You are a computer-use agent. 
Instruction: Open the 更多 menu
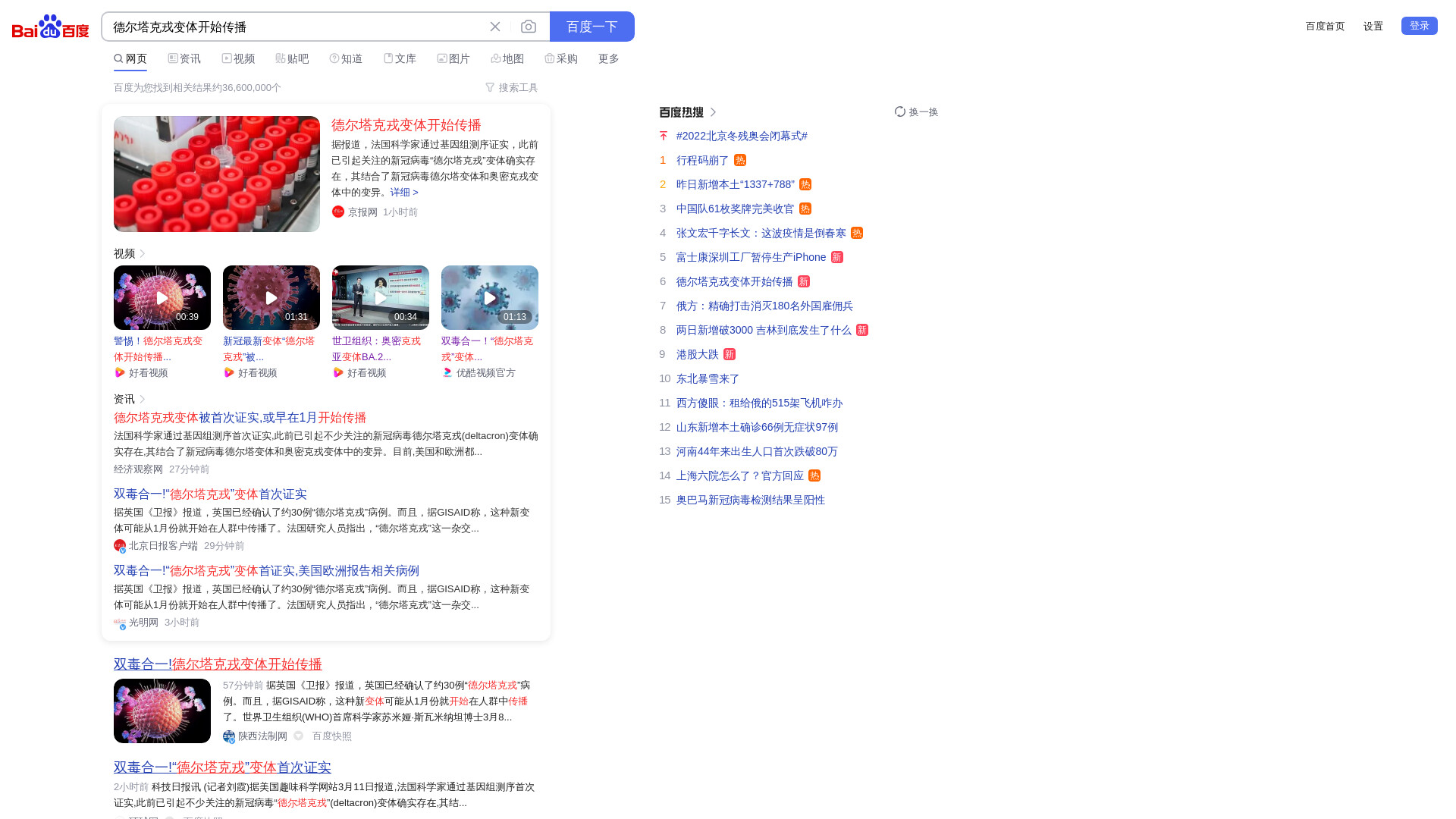pyautogui.click(x=609, y=58)
